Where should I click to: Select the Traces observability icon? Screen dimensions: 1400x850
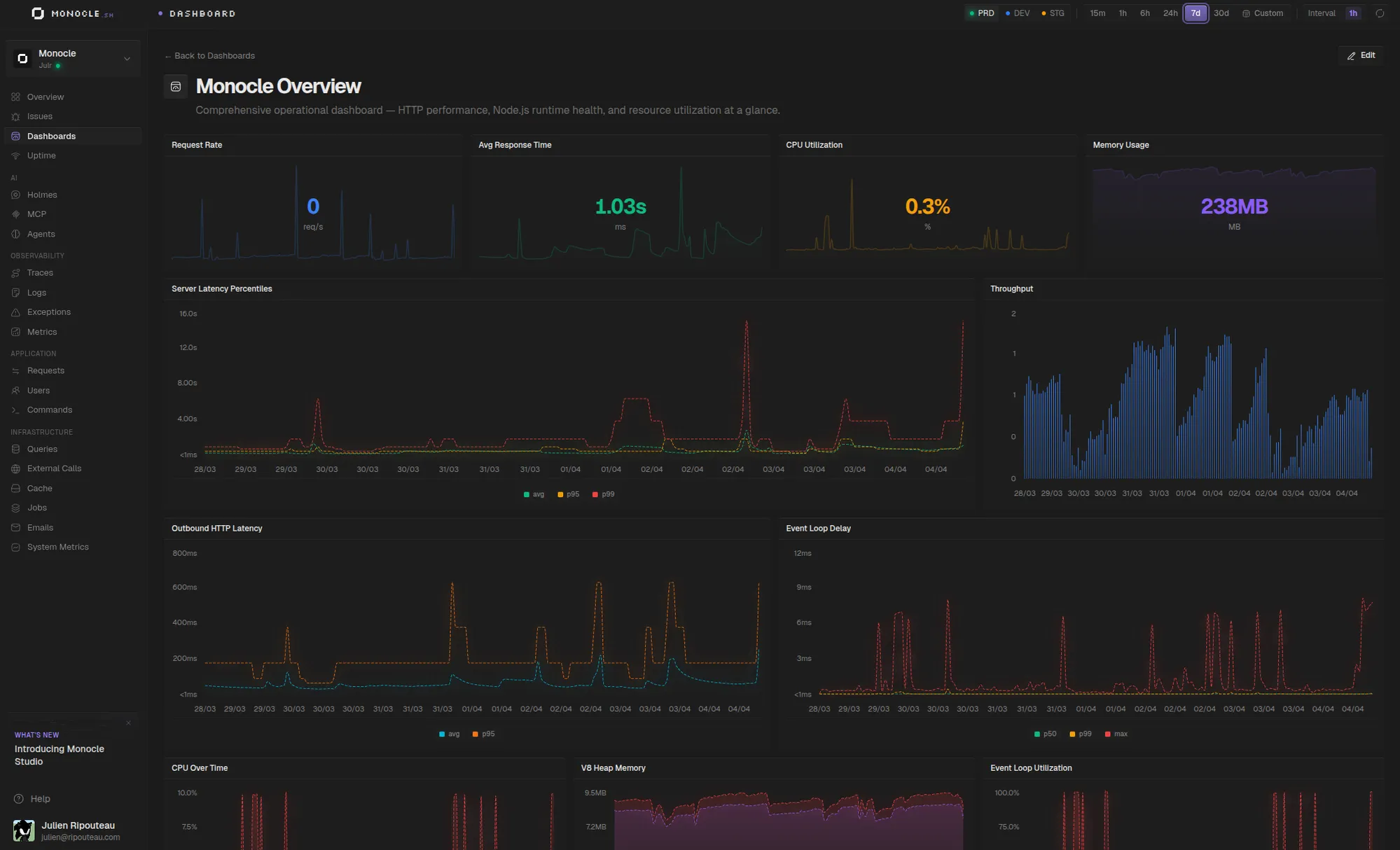coord(16,272)
